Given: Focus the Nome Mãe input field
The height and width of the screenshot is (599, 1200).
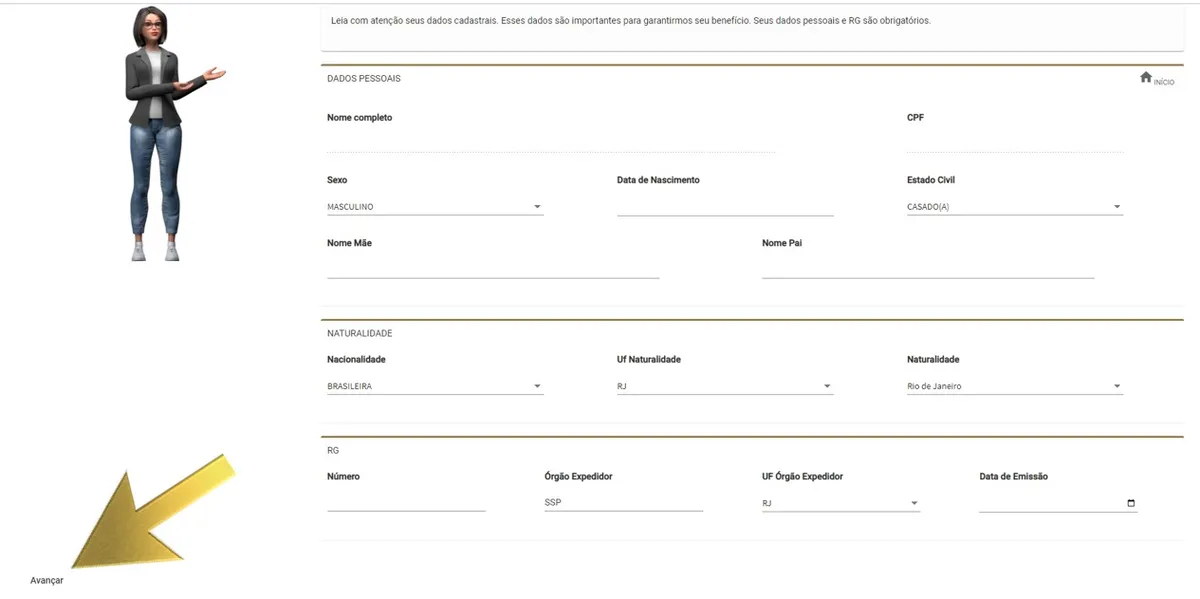Looking at the screenshot, I should coord(492,268).
